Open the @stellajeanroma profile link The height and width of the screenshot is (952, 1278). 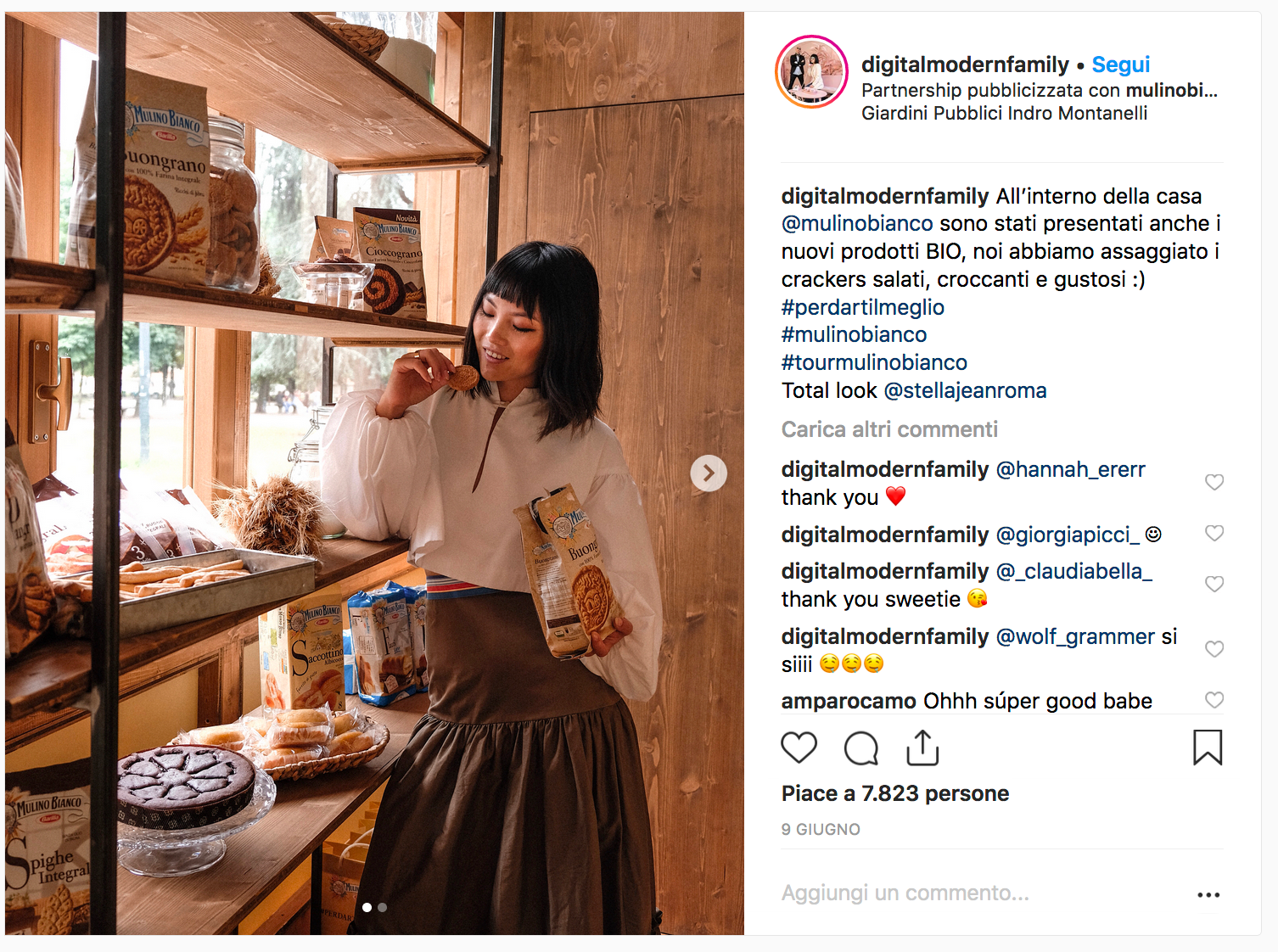[965, 390]
